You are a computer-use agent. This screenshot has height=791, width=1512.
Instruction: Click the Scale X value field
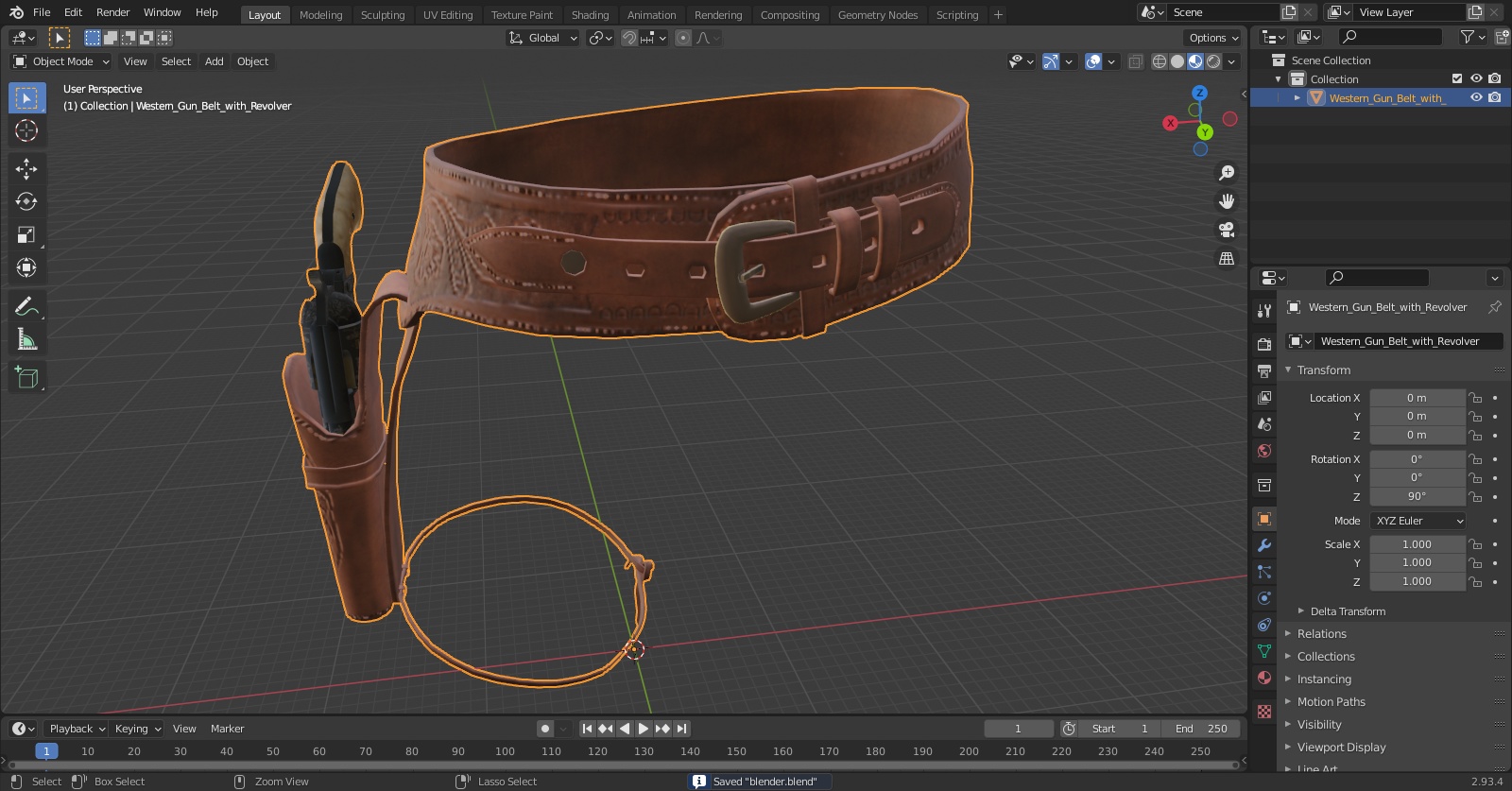click(x=1416, y=544)
